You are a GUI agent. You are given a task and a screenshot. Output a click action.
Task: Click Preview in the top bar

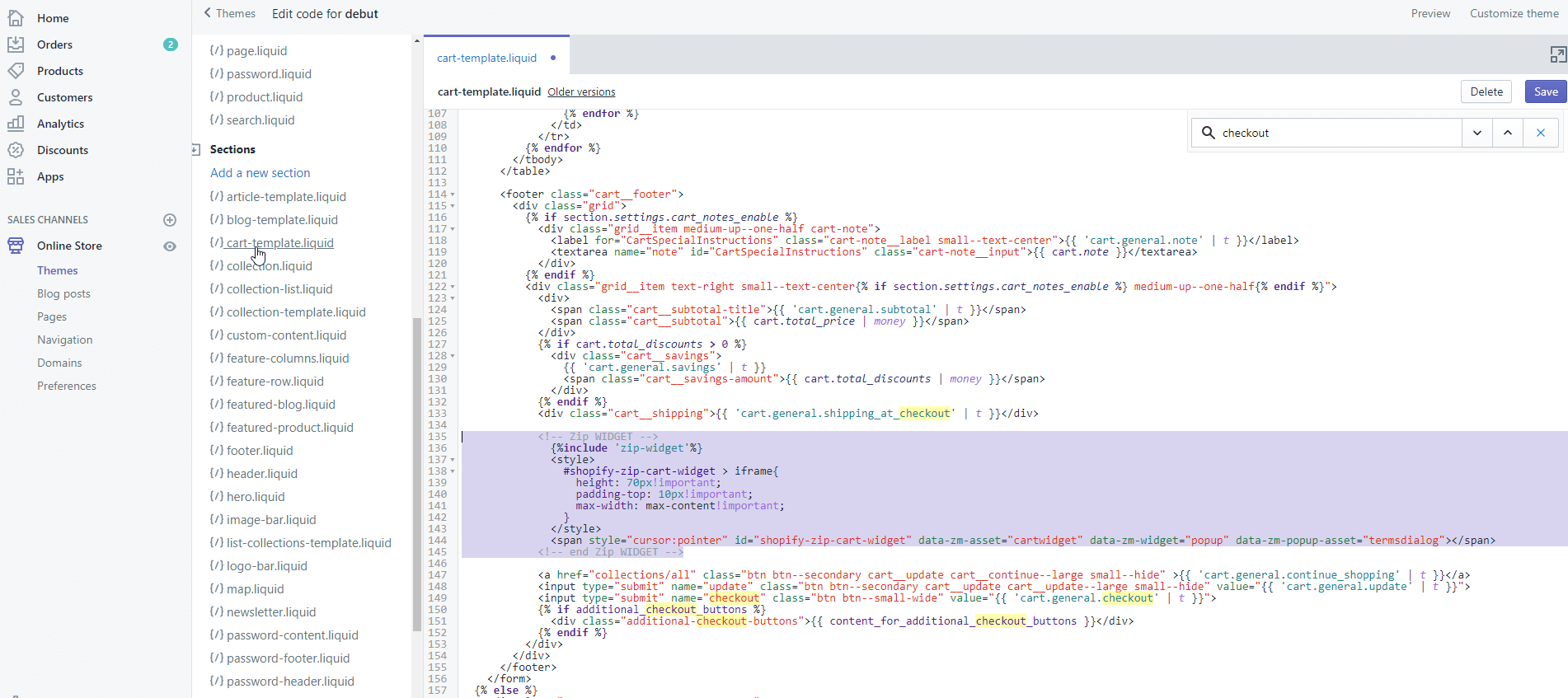point(1430,13)
